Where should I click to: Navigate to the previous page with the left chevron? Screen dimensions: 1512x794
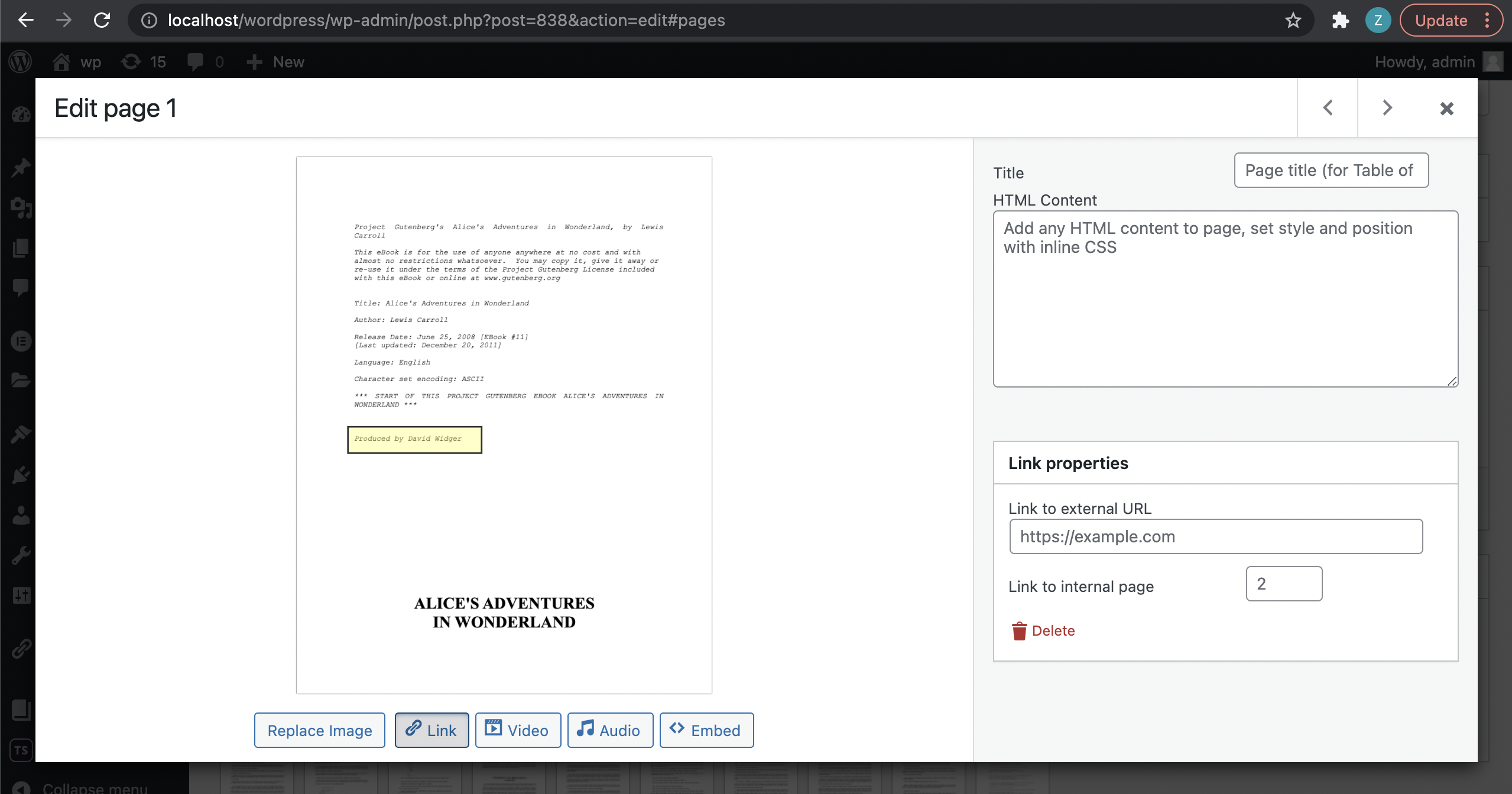pyautogui.click(x=1328, y=108)
